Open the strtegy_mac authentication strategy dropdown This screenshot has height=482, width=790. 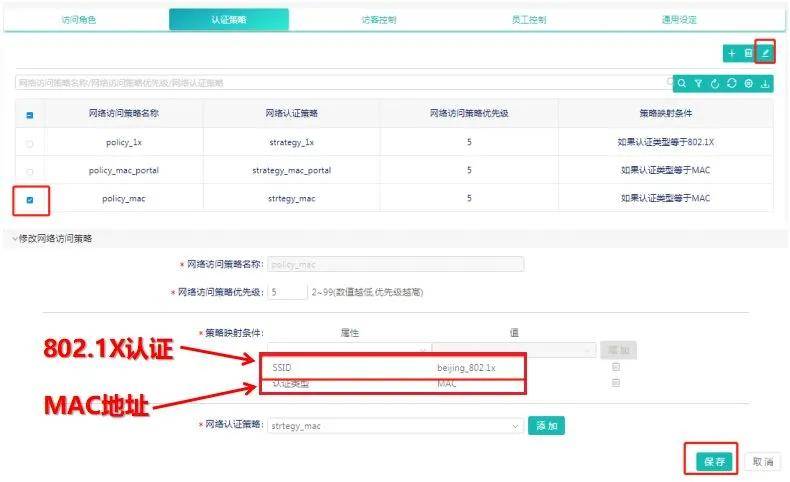coord(394,426)
